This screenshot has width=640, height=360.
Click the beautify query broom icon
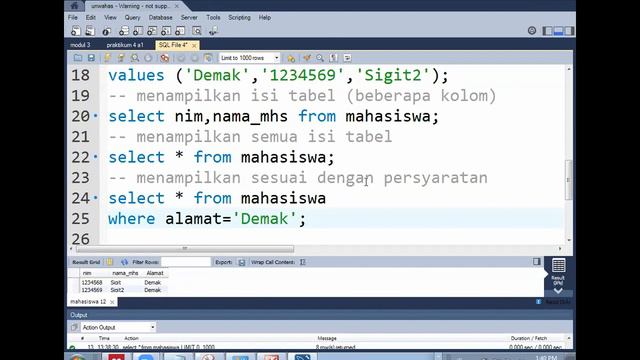pyautogui.click(x=307, y=58)
